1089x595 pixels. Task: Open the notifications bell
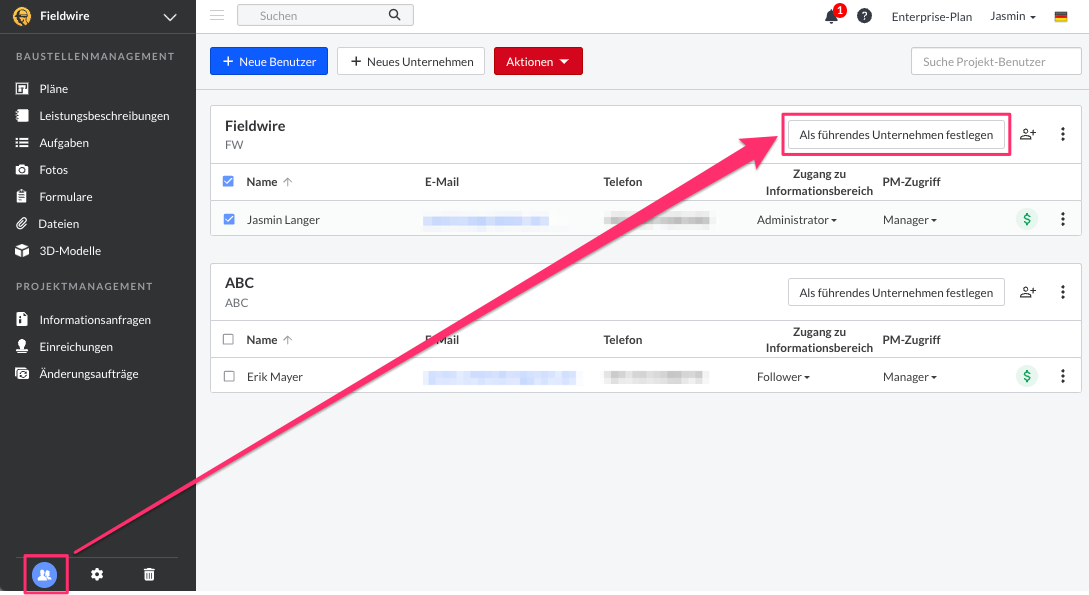tap(831, 17)
